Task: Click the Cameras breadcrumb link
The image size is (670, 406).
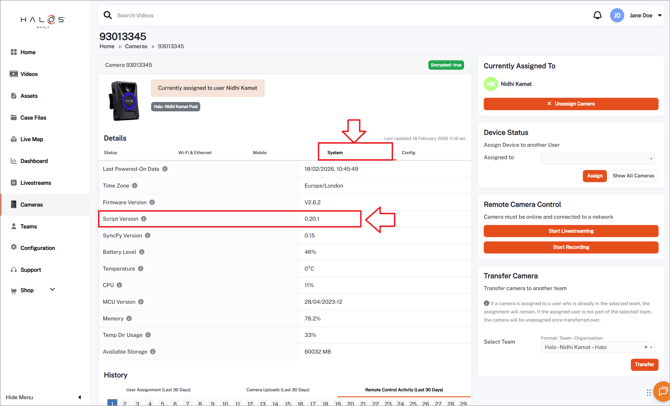Action: [x=136, y=46]
